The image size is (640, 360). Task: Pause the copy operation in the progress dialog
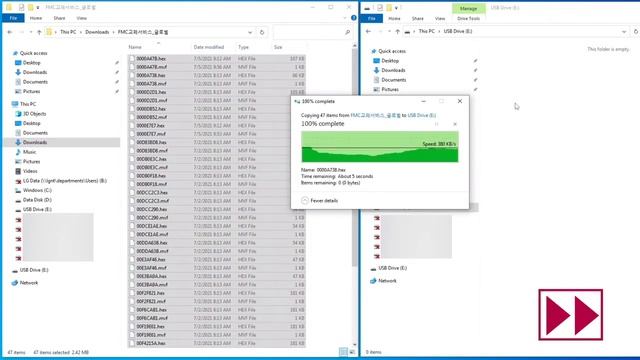pos(436,124)
